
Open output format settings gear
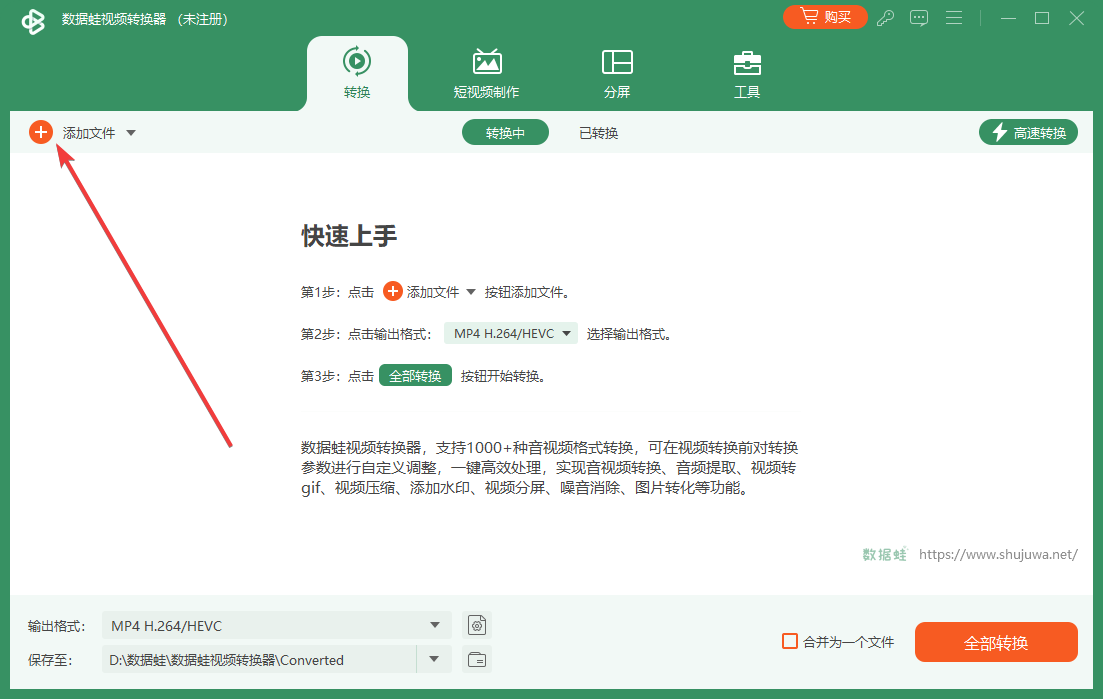click(477, 625)
